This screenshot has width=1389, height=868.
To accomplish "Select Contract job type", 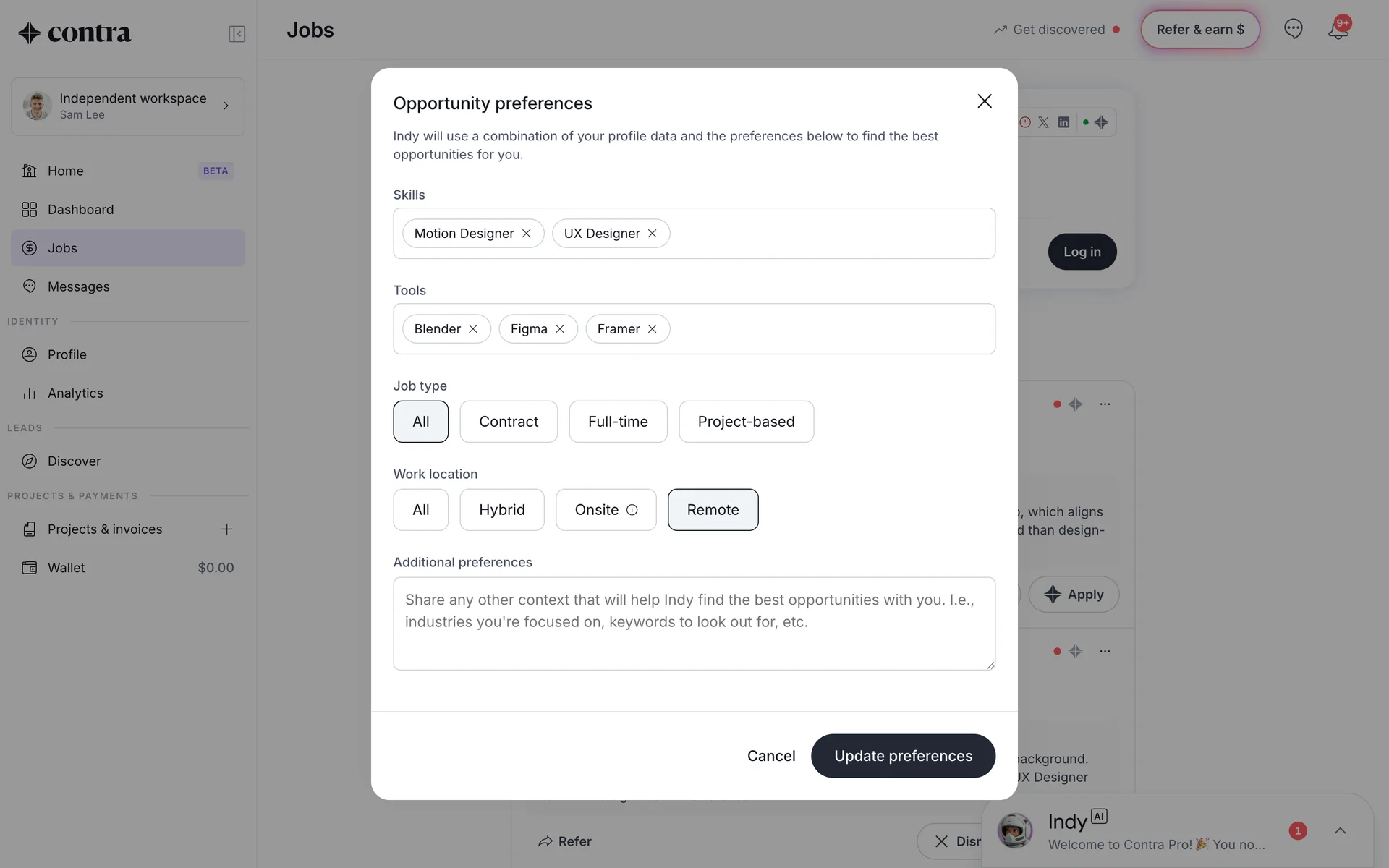I will point(509,422).
